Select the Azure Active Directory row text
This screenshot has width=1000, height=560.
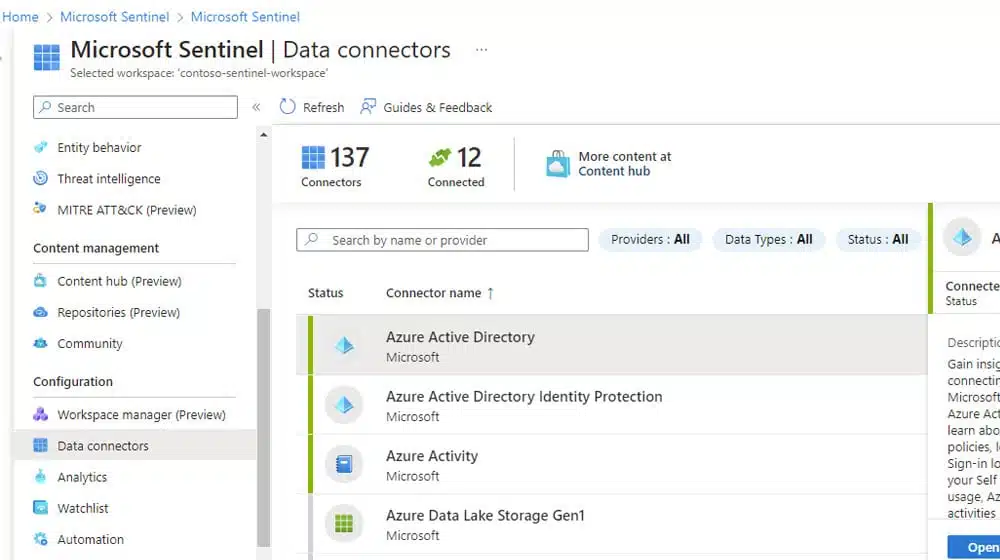[x=460, y=337]
